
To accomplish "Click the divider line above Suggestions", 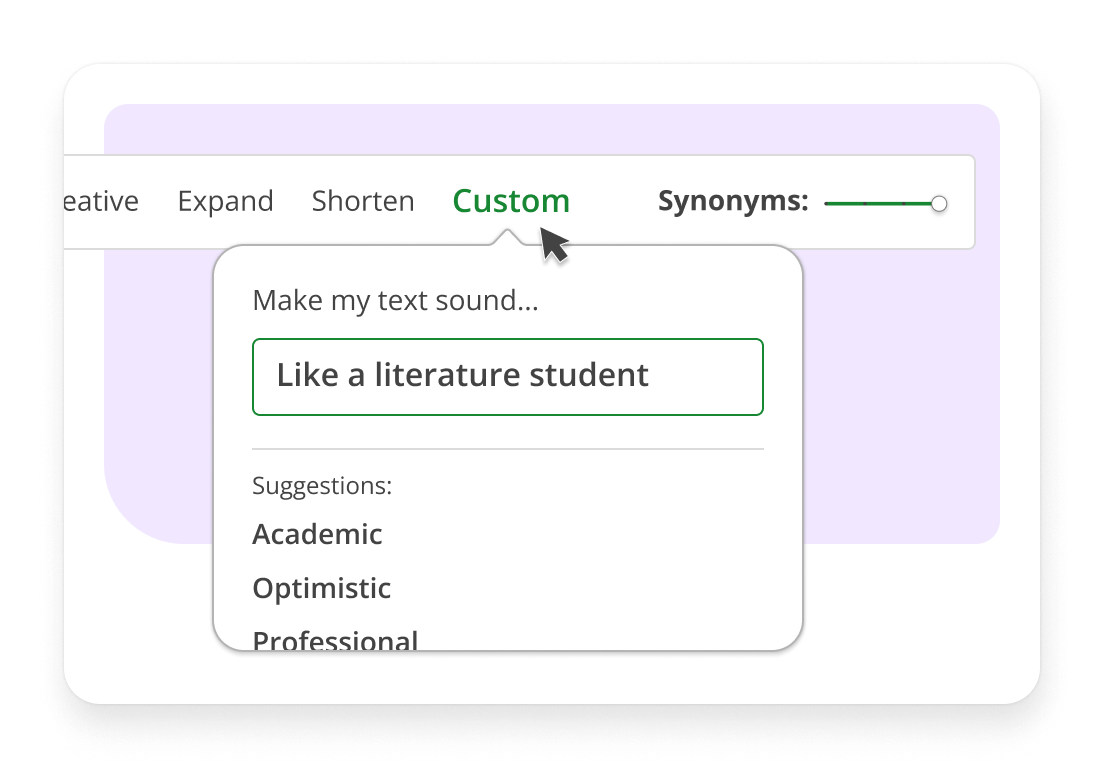I will (507, 449).
